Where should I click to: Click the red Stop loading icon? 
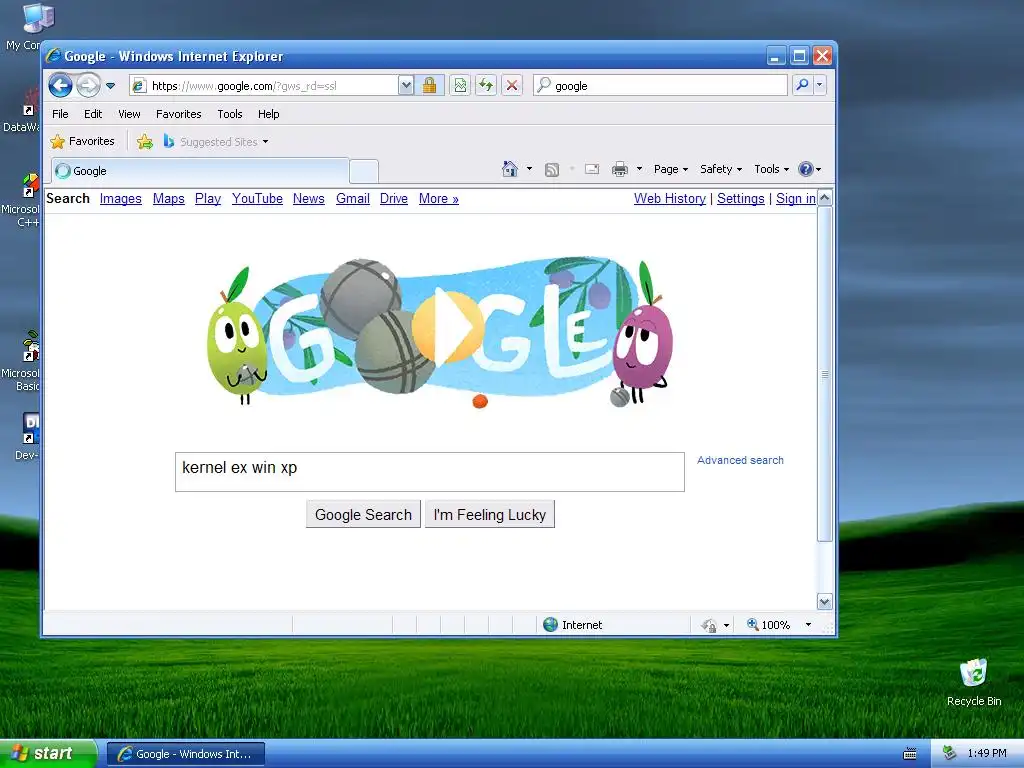tap(512, 86)
